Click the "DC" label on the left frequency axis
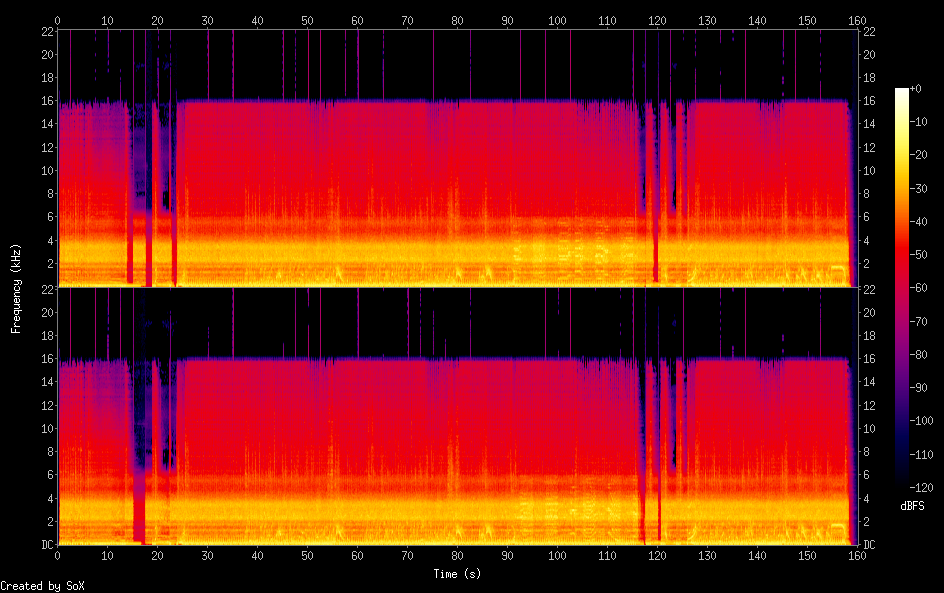The height and width of the screenshot is (593, 944). tap(47, 545)
